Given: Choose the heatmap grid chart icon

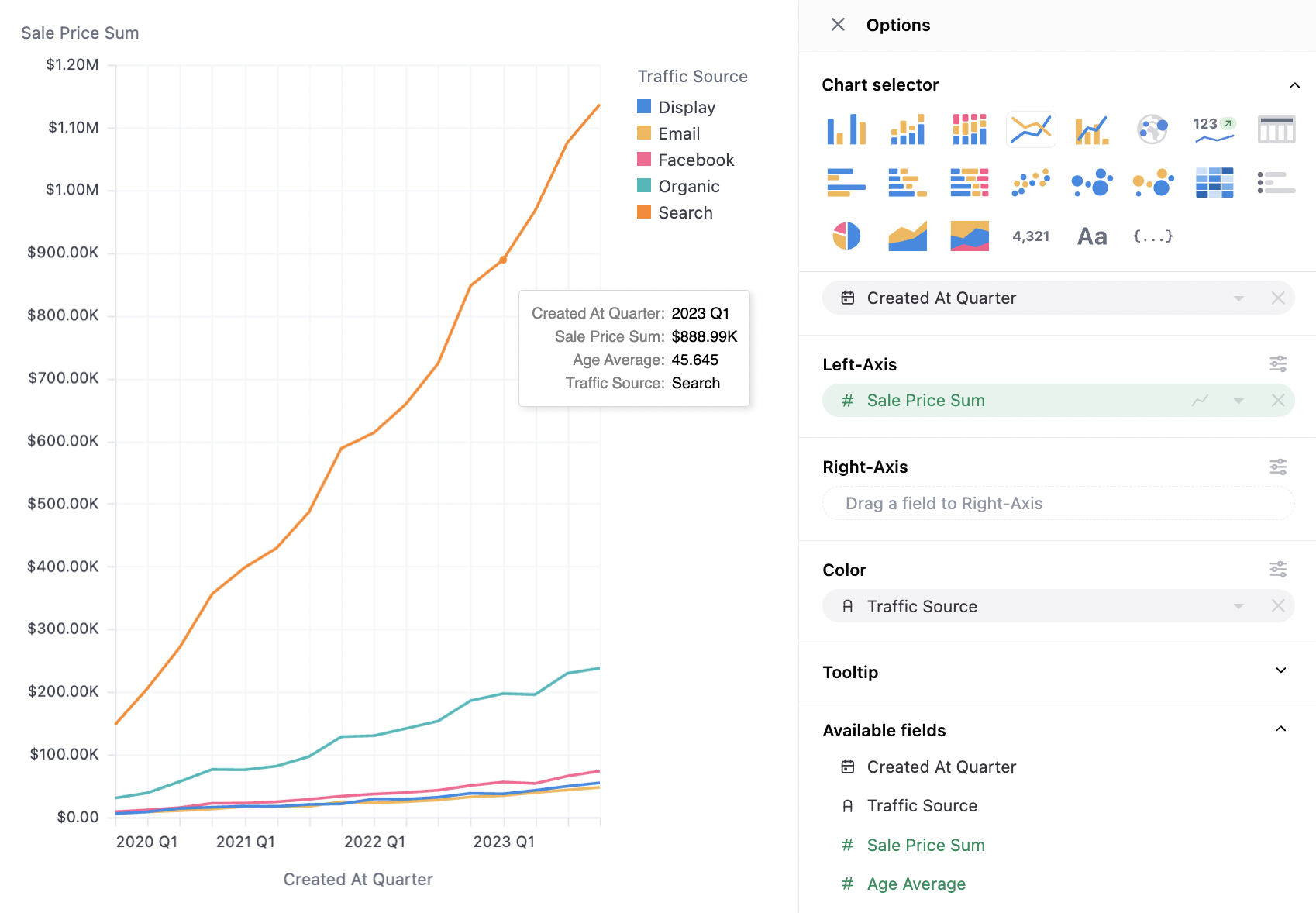Looking at the screenshot, I should [x=1214, y=183].
